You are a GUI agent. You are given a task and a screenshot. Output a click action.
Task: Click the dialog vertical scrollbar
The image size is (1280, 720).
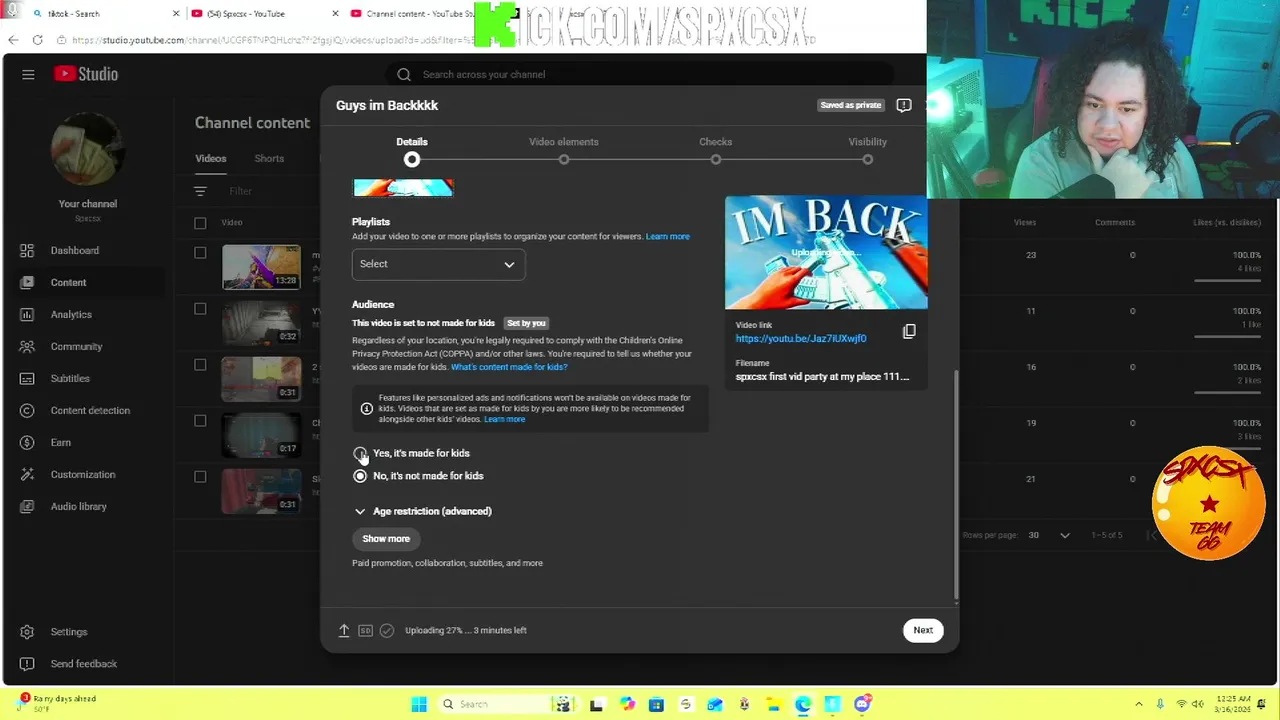pos(956,483)
